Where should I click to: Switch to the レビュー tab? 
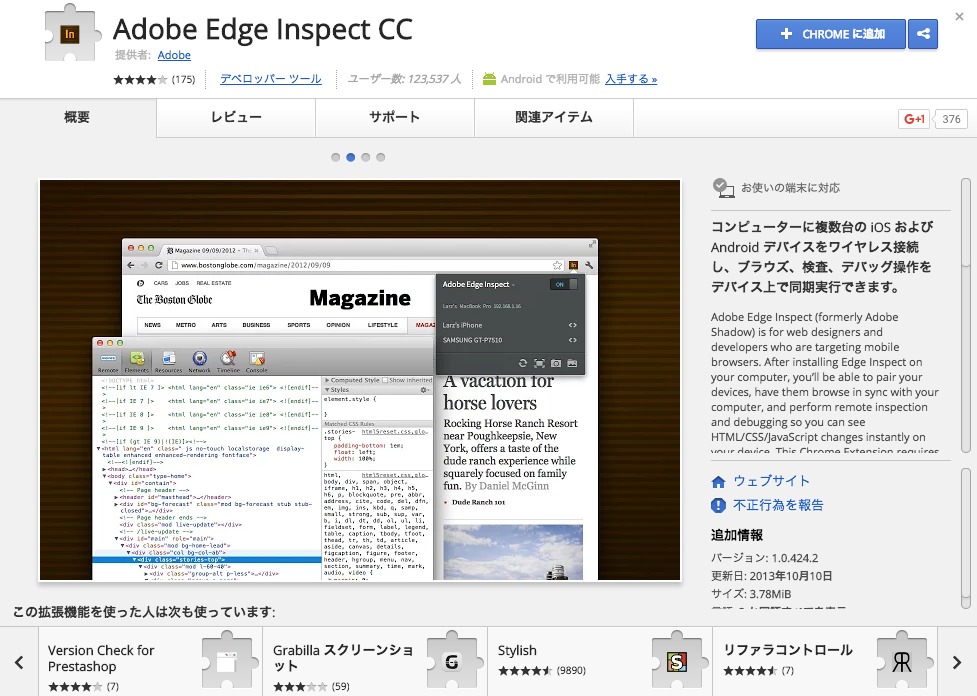pyautogui.click(x=236, y=117)
